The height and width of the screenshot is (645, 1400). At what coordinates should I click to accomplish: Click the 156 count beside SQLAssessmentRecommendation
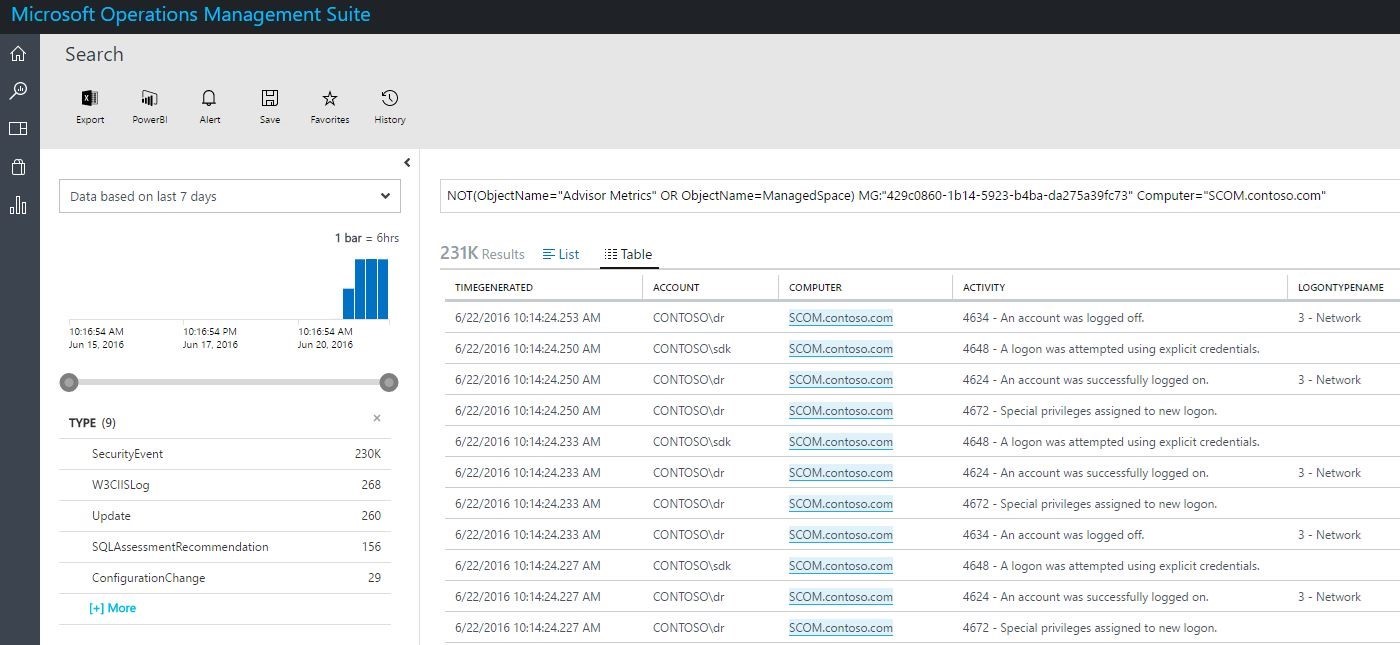pyautogui.click(x=371, y=547)
